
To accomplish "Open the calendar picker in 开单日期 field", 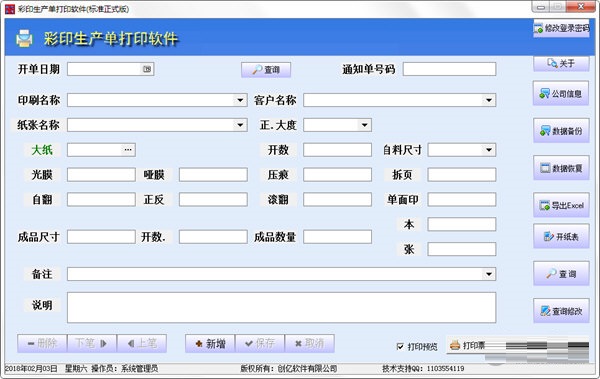I will (x=147, y=69).
